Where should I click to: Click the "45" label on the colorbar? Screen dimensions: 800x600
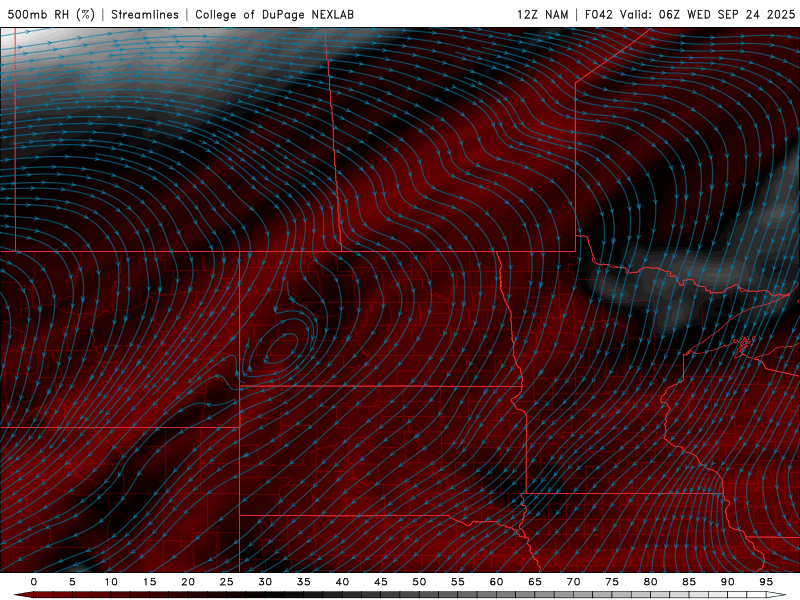click(381, 582)
